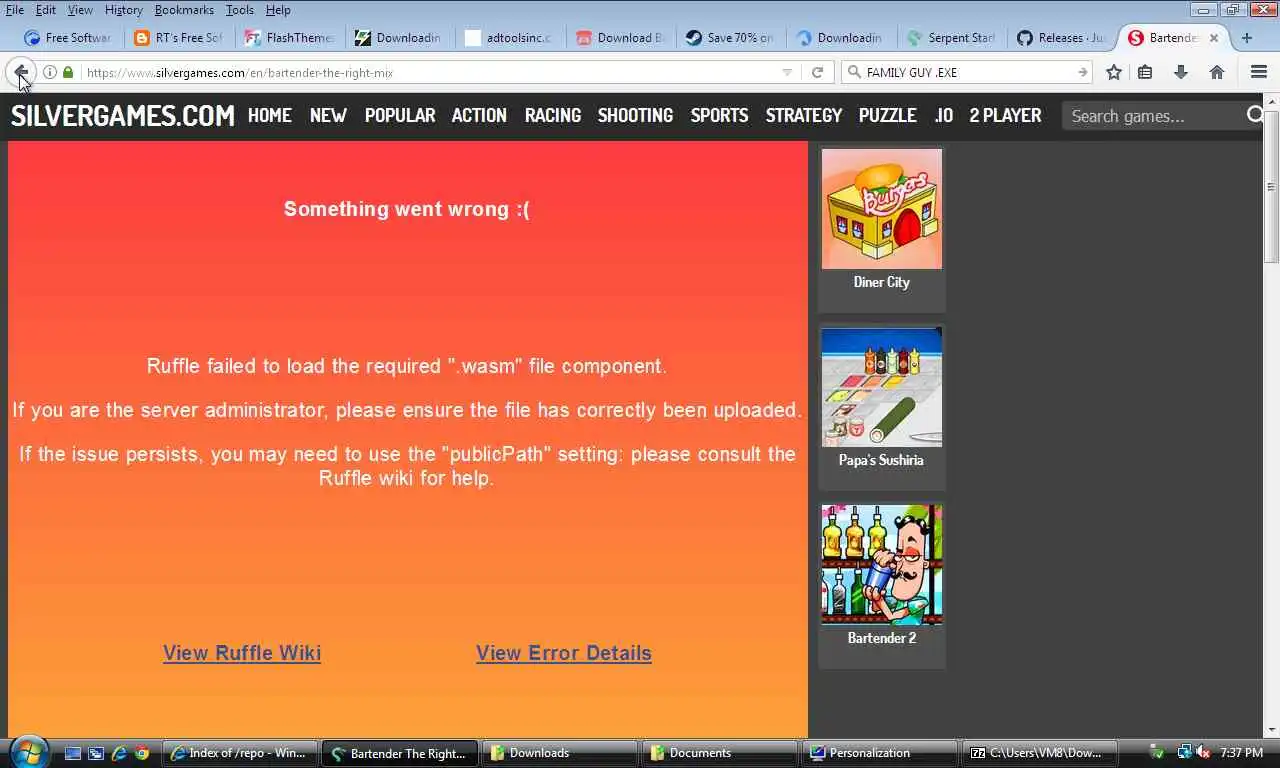Viewport: 1280px width, 768px height.
Task: Open the Bartender 2 game thumbnail
Action: (882, 565)
